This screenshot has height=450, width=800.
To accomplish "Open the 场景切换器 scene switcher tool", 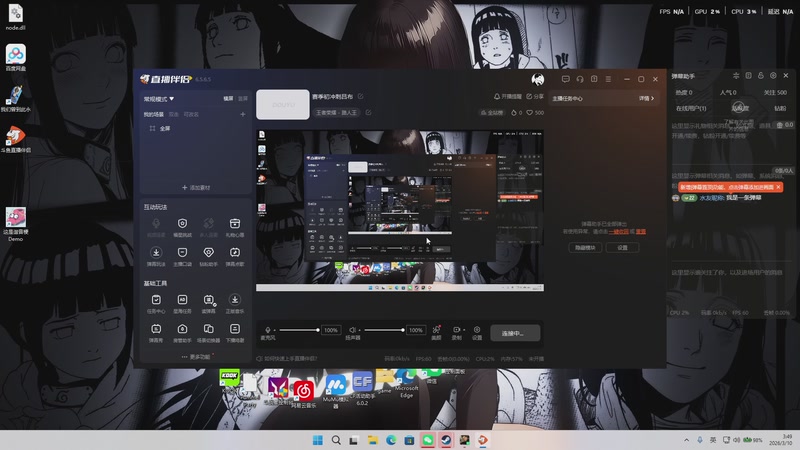I will pos(208,333).
